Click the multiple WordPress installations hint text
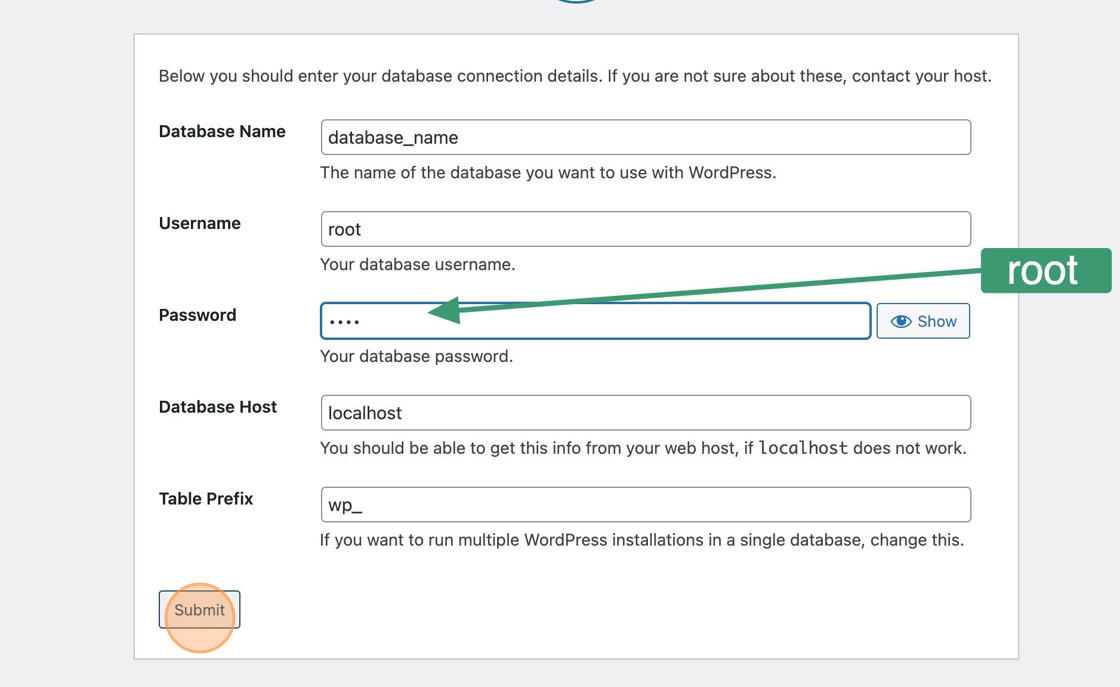This screenshot has width=1120, height=687. (641, 541)
